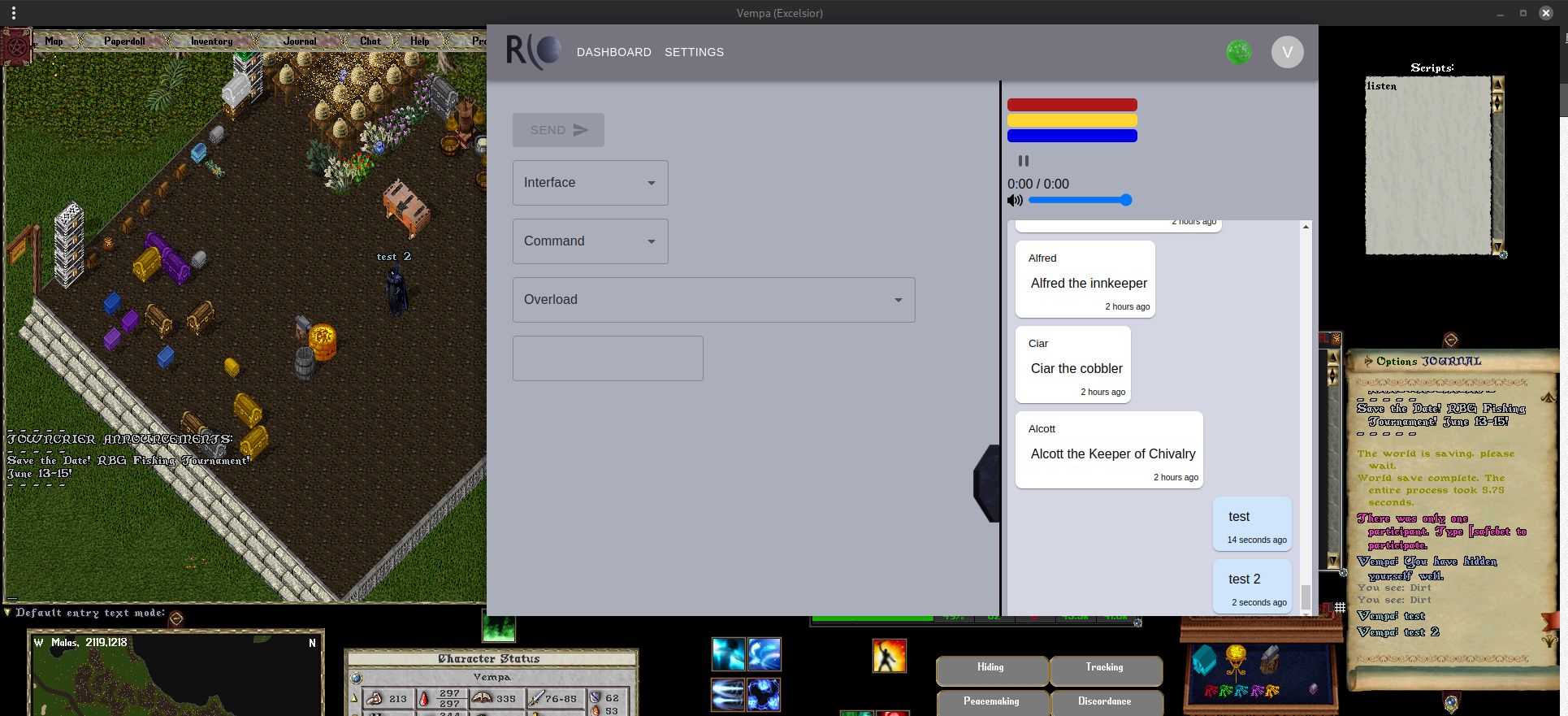Activate the fiery warrior ability icon
This screenshot has height=716, width=1568.
click(889, 655)
